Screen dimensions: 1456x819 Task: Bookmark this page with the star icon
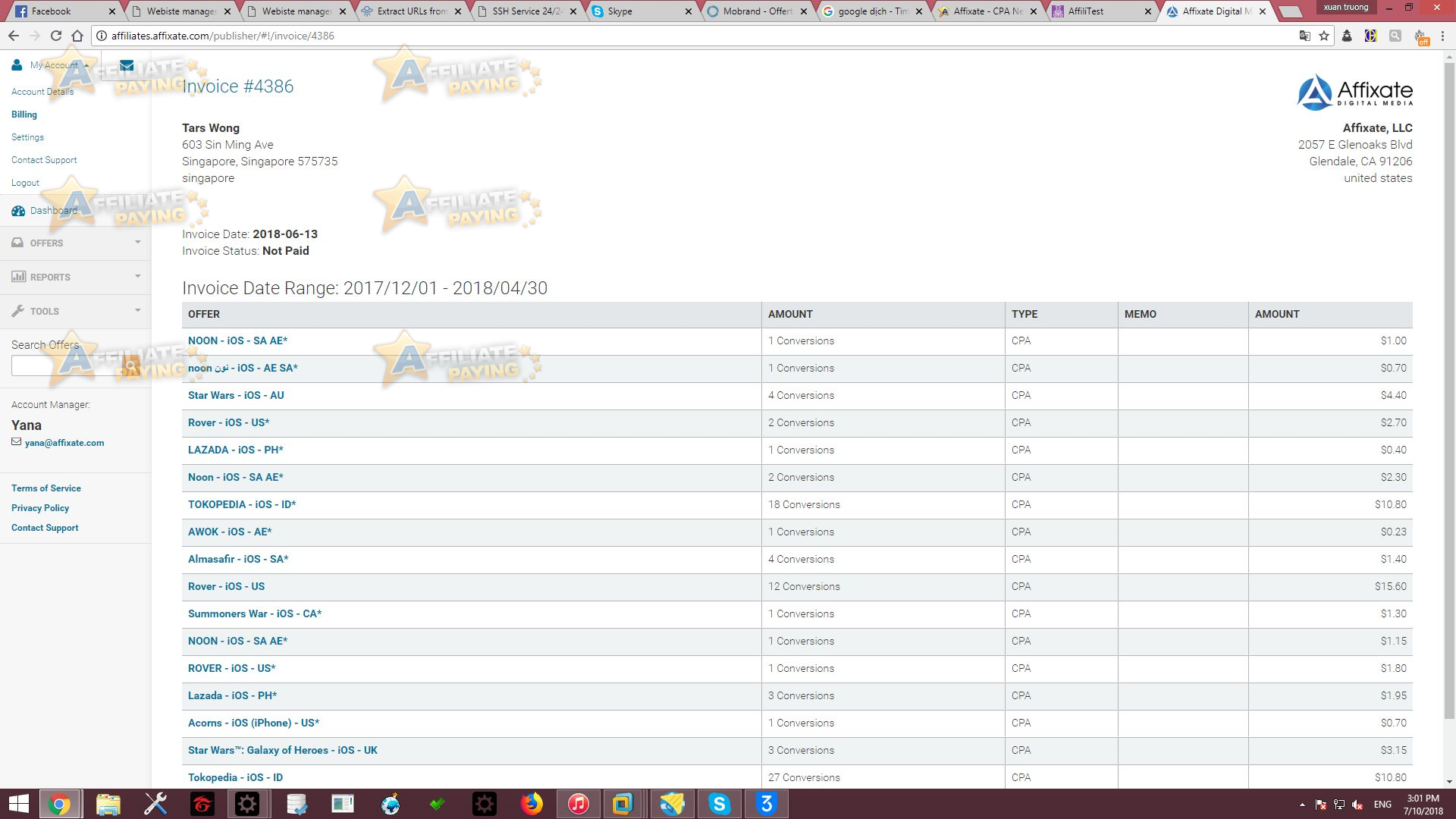point(1324,36)
